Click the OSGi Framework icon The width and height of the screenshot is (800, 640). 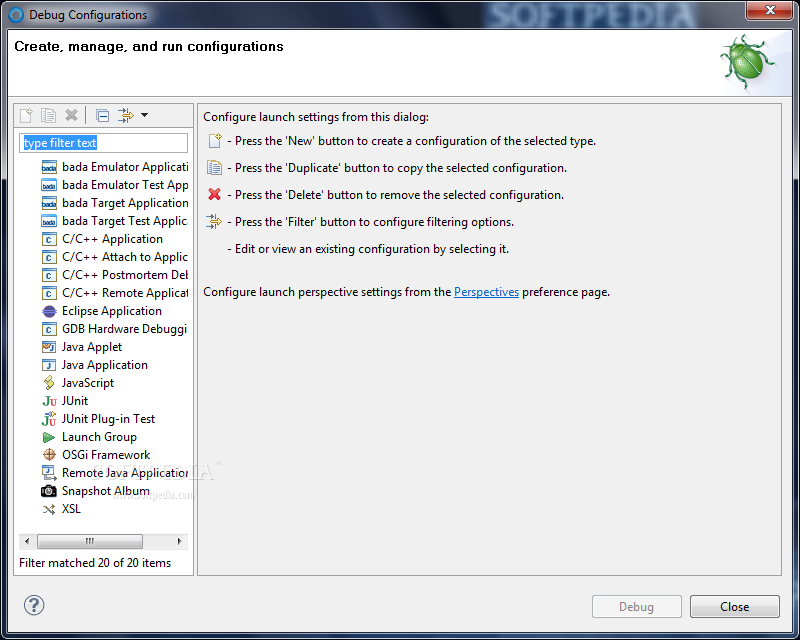tap(49, 455)
